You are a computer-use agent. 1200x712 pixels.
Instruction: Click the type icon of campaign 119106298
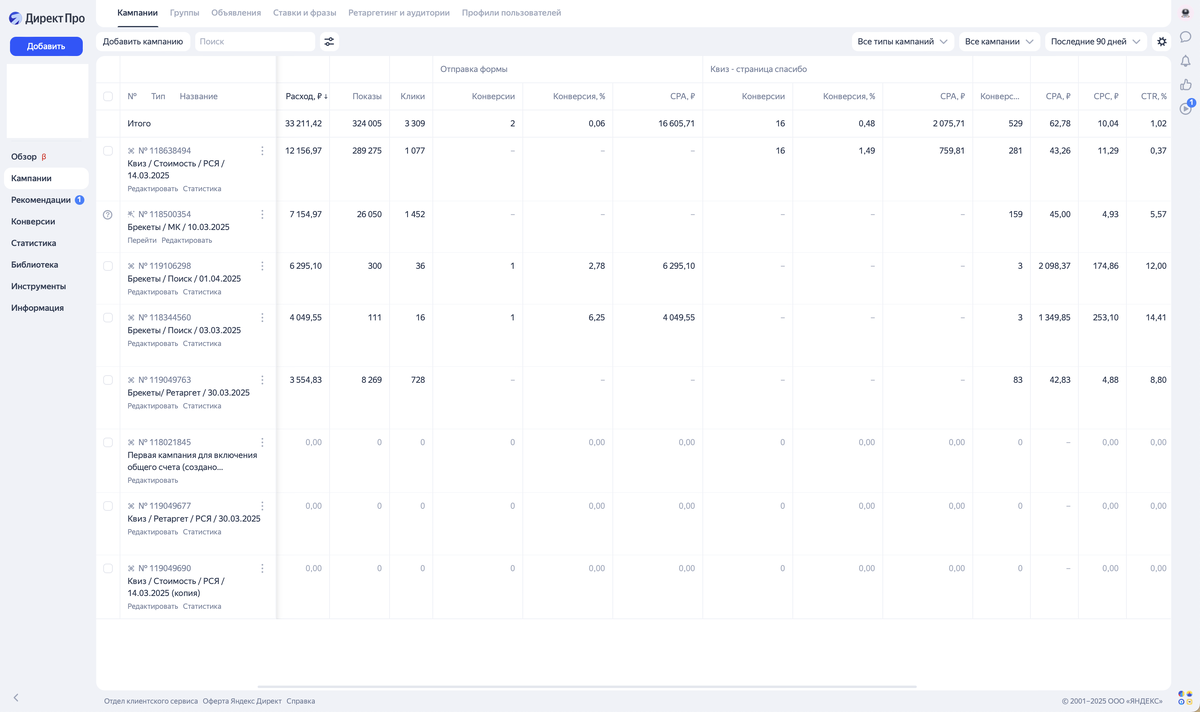pos(131,266)
